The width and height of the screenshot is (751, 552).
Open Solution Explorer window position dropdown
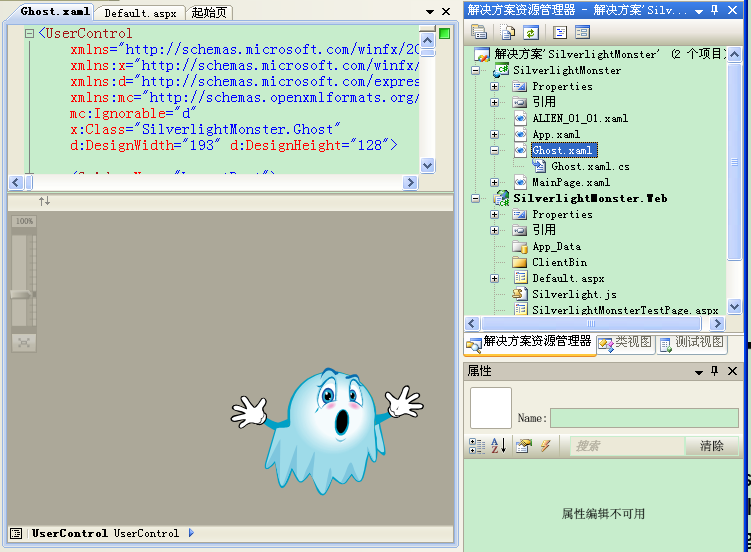(x=699, y=11)
